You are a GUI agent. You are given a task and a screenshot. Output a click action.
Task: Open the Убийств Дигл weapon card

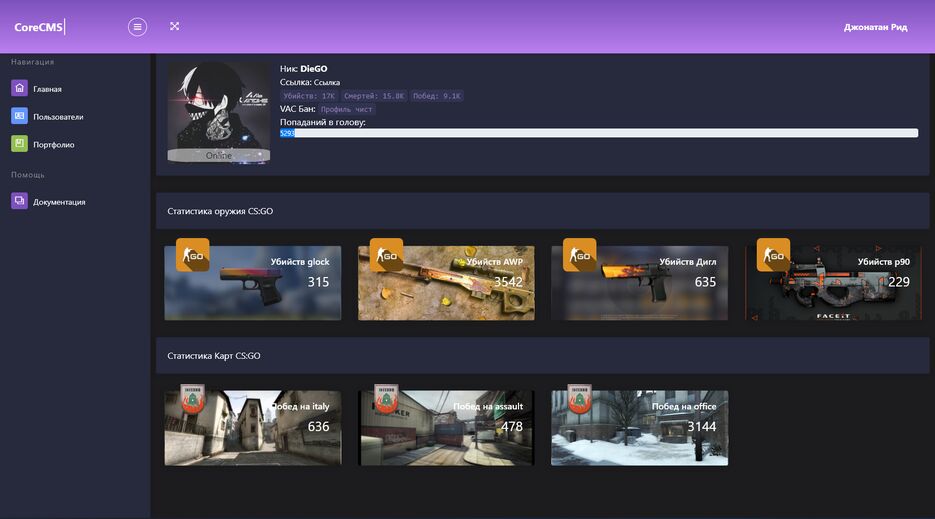[639, 283]
